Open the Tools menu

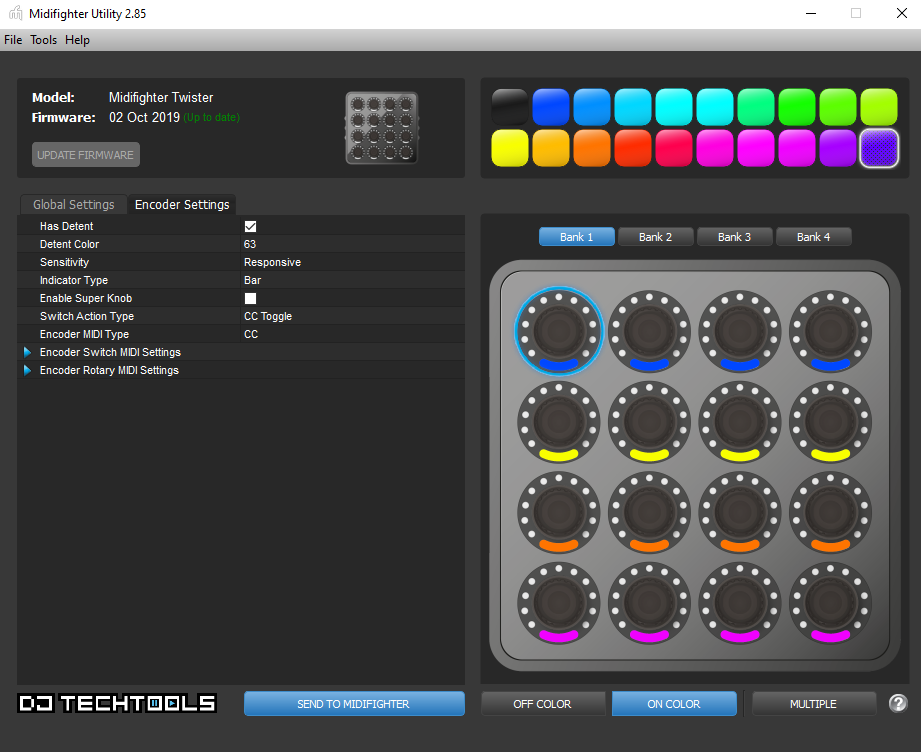point(43,40)
